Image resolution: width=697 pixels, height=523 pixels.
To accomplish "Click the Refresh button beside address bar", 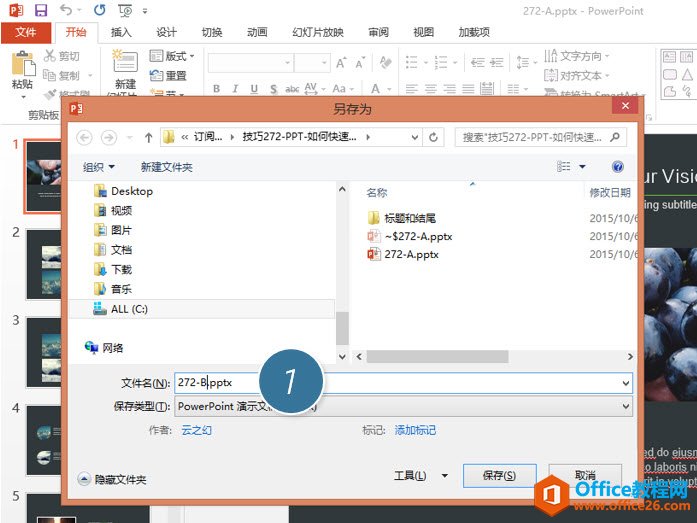I will [x=433, y=137].
